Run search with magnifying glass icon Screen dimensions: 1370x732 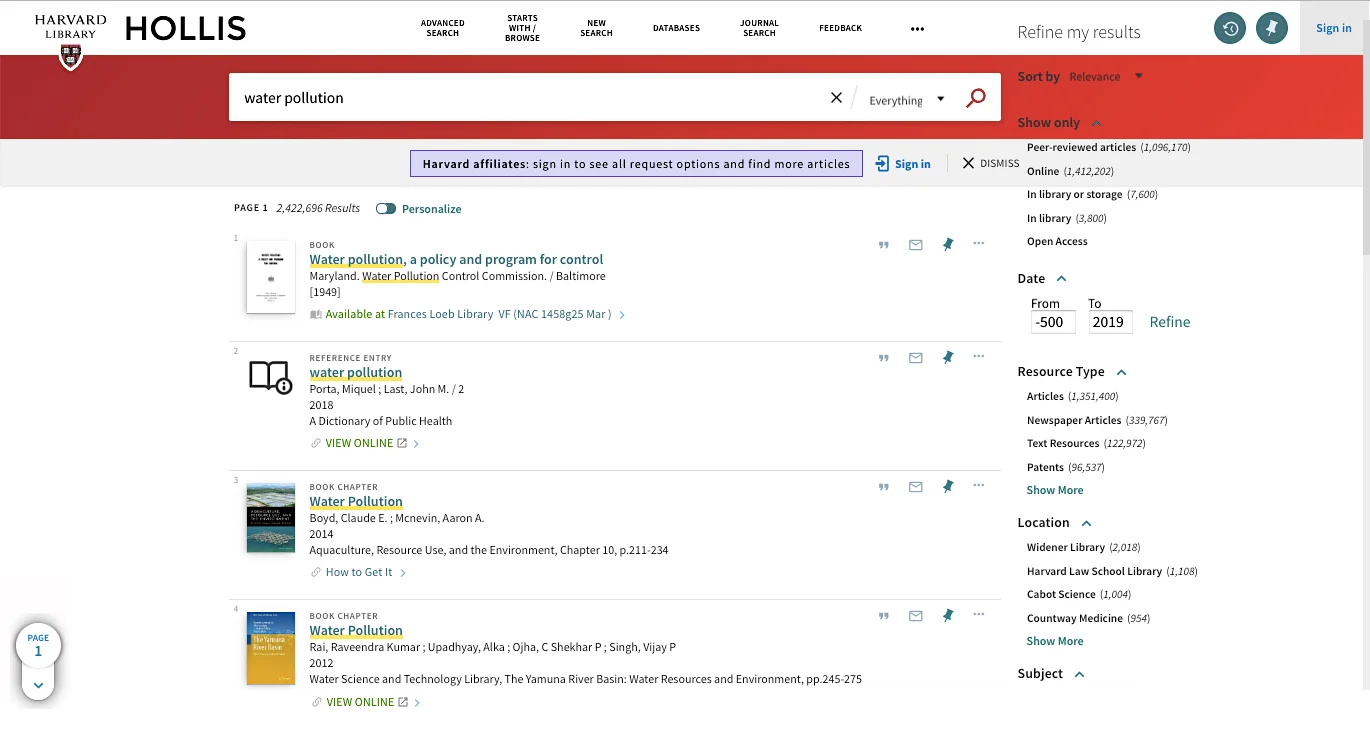pos(976,98)
